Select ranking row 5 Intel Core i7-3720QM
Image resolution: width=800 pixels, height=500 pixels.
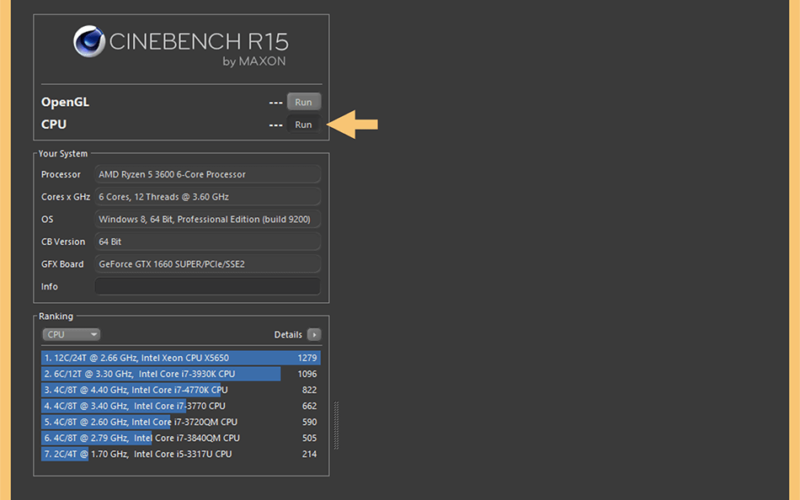coord(181,422)
